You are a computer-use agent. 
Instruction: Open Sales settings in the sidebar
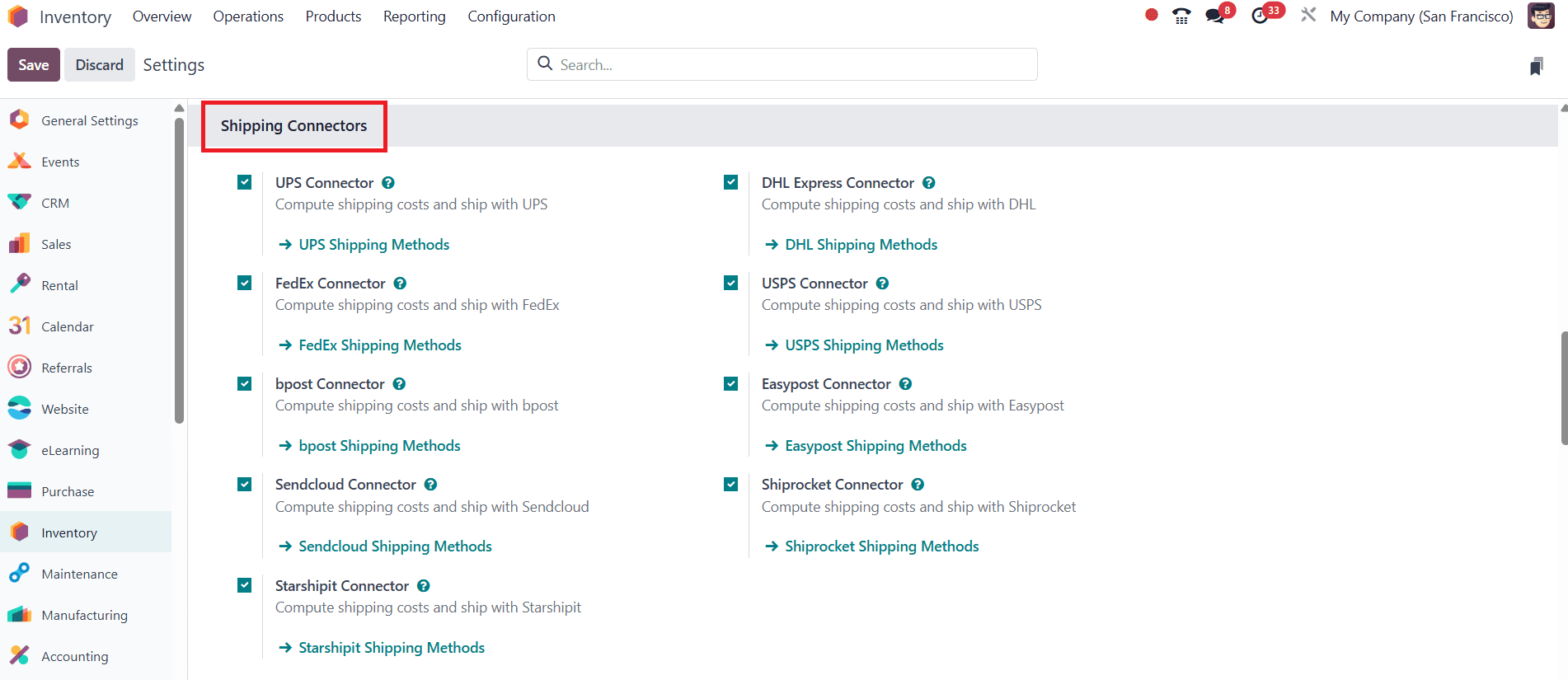coord(86,244)
